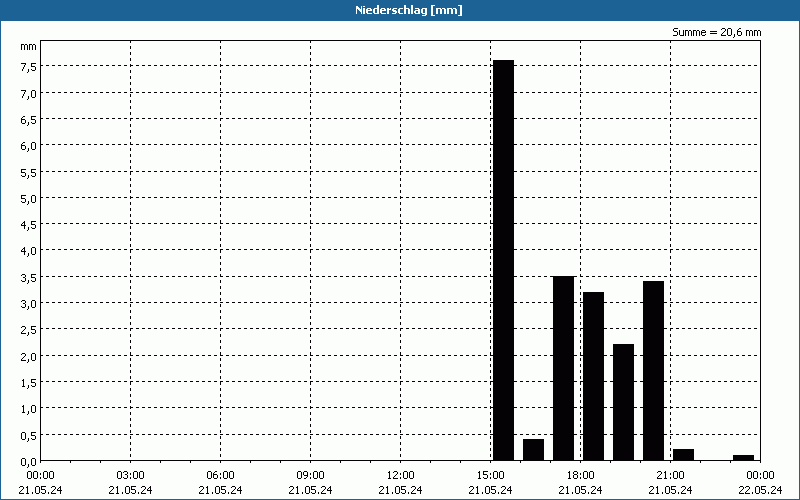The width and height of the screenshot is (800, 500).
Task: Select the 3,4 mm bar just before 21:00
Action: point(654,371)
